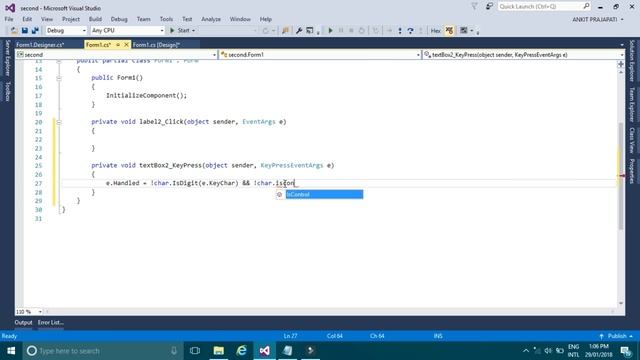This screenshot has width=640, height=360.
Task: Toggle the highlighted icon next to Hex
Action: 449,31
